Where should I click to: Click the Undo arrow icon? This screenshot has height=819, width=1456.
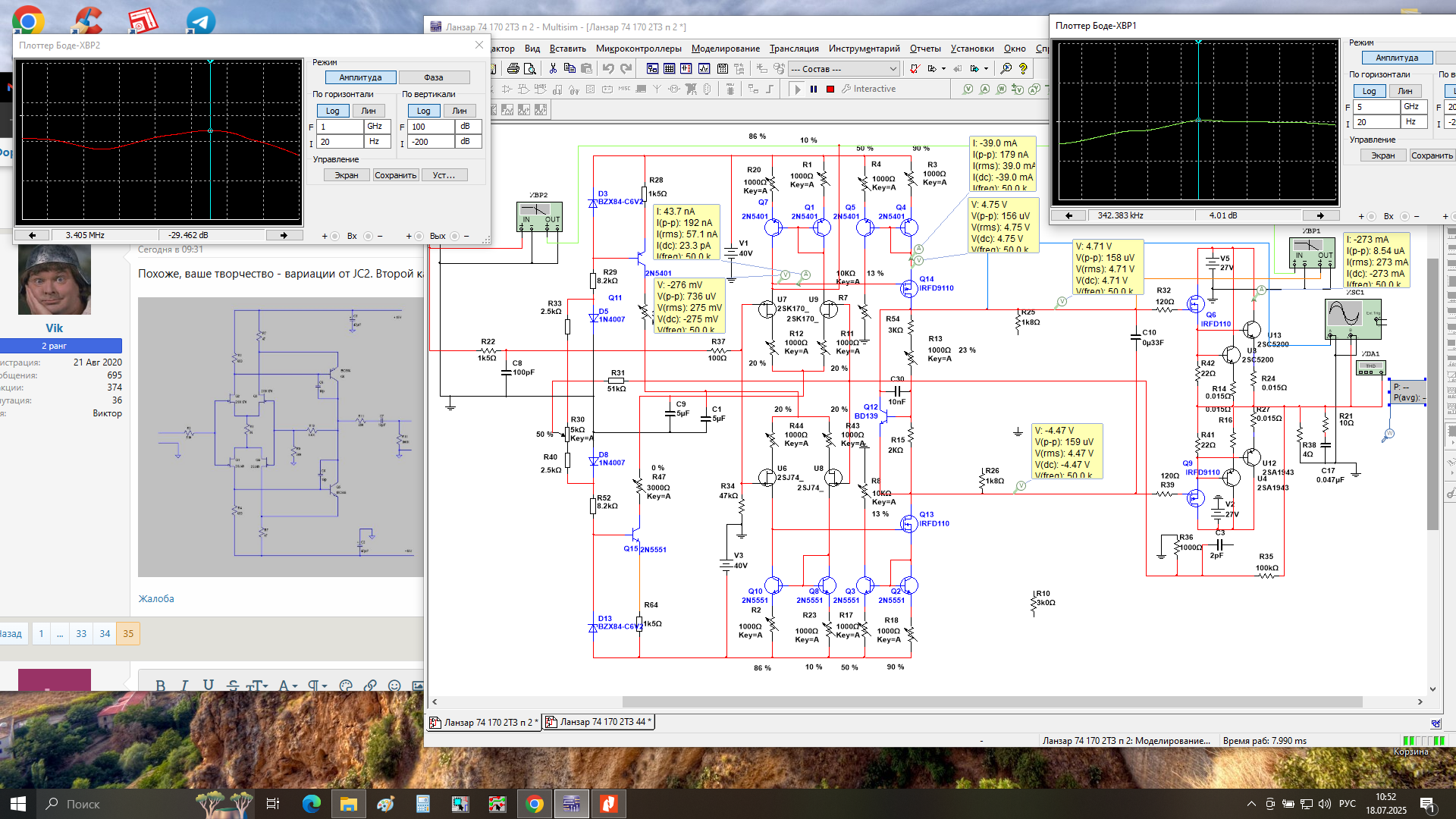608,69
